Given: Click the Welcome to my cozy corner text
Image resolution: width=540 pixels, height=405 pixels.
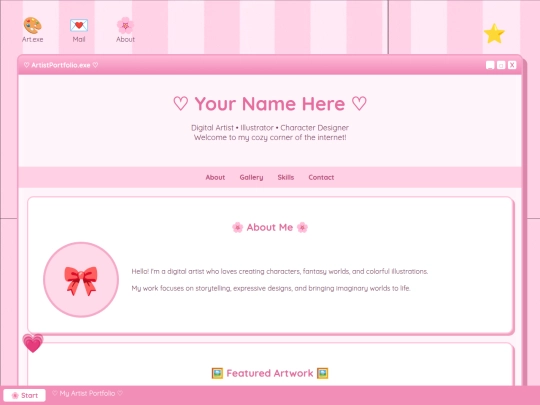Looking at the screenshot, I should point(270,137).
